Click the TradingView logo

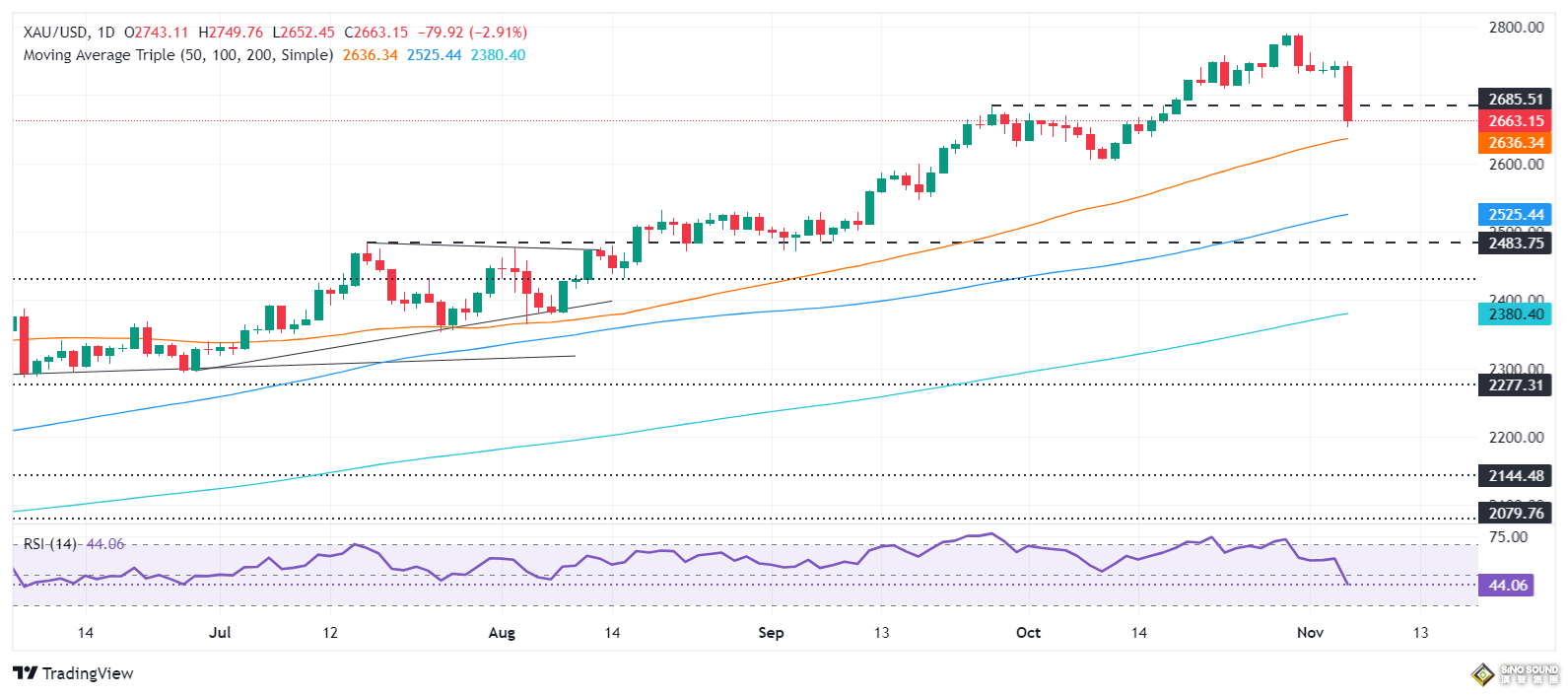coord(73,673)
